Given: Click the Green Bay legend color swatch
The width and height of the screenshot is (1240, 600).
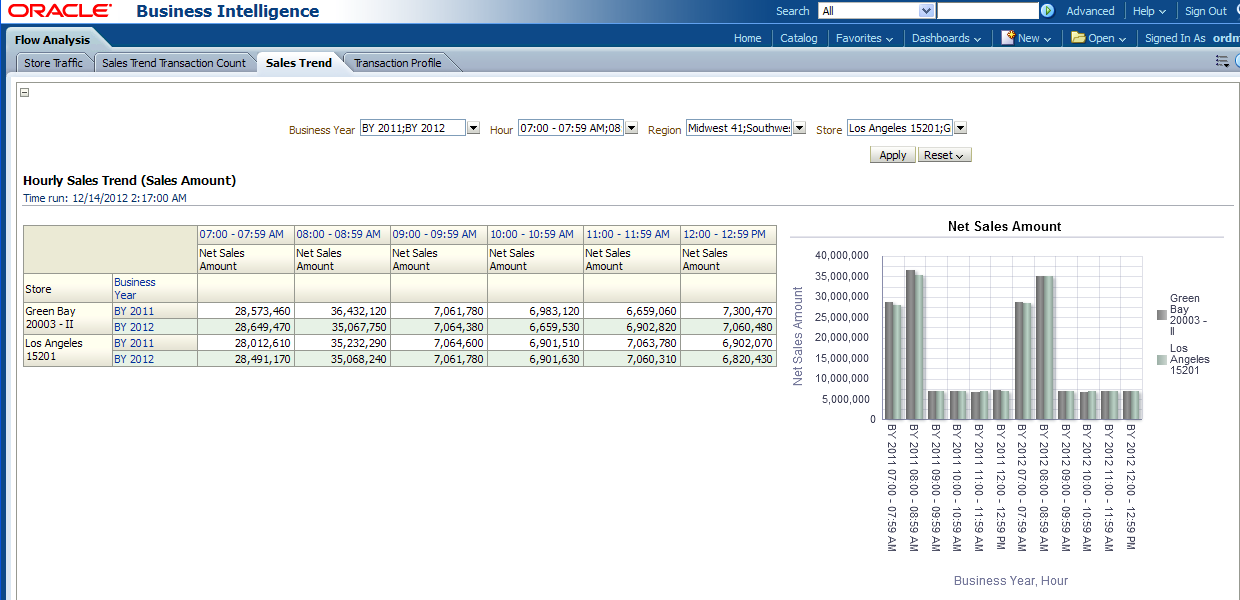Looking at the screenshot, I should tap(1161, 314).
